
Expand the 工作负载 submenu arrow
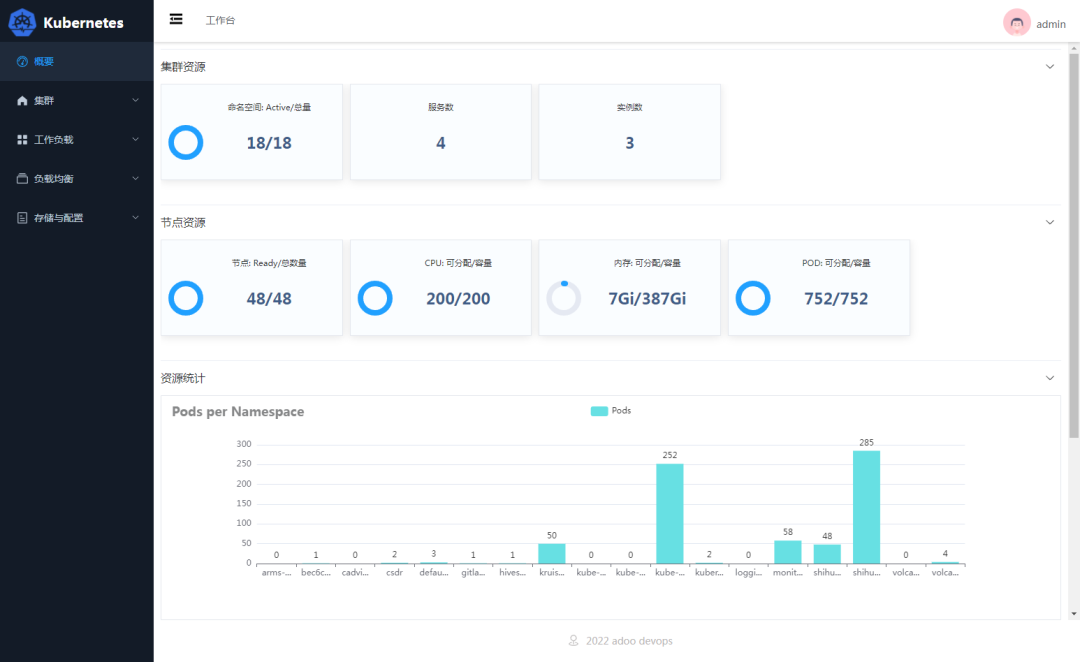point(136,140)
